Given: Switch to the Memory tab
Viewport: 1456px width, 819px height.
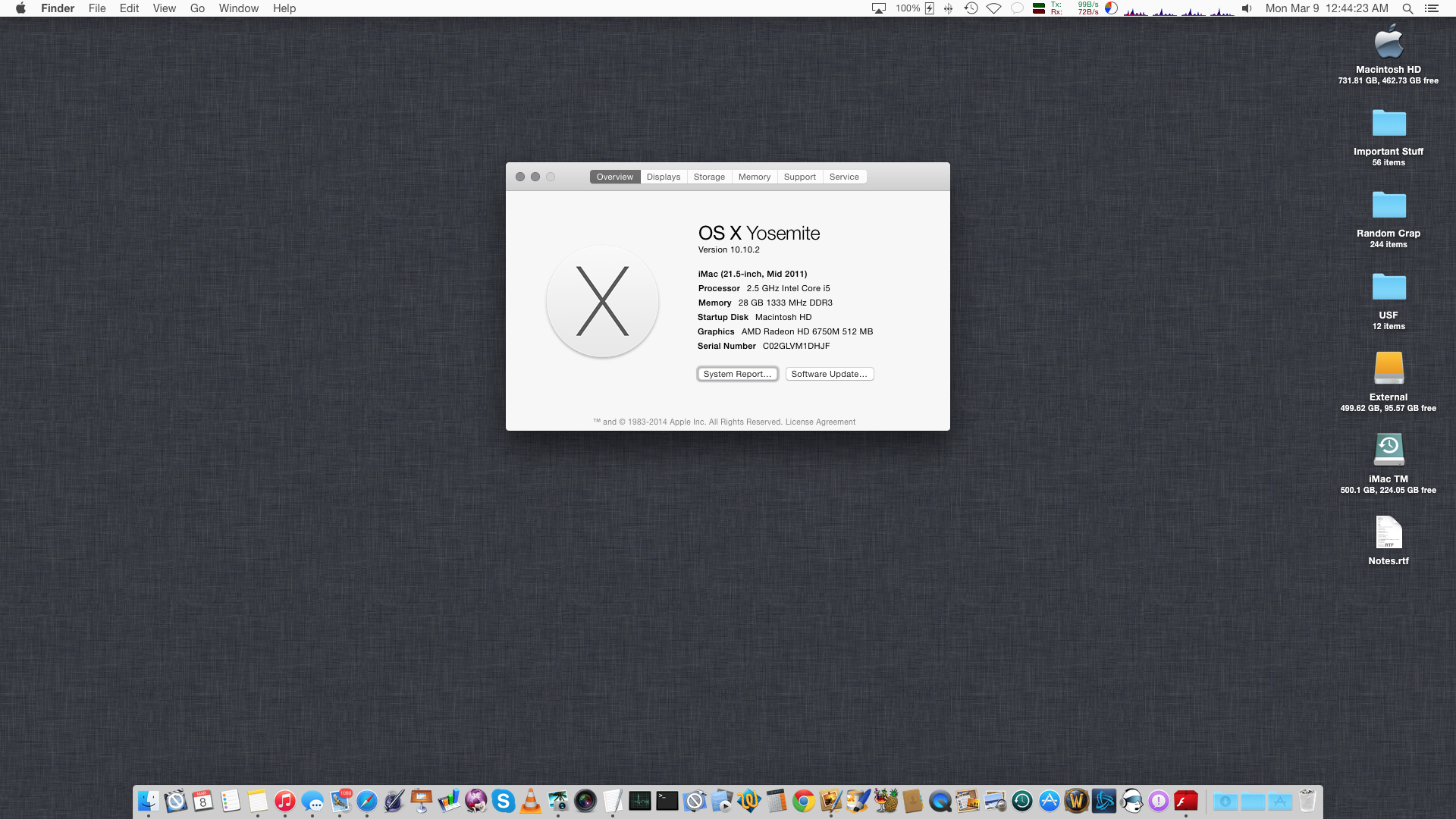Looking at the screenshot, I should point(755,177).
